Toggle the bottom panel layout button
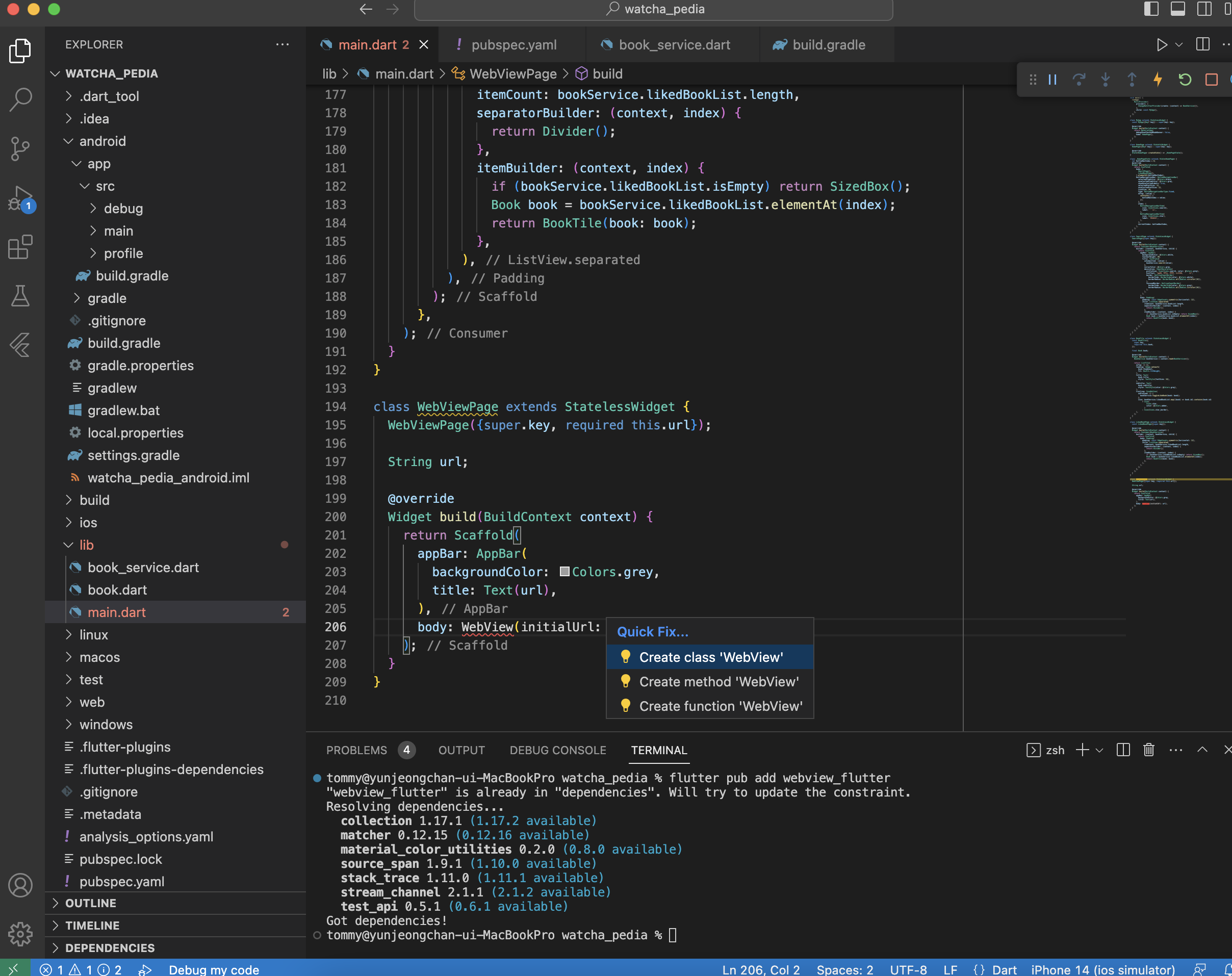This screenshot has height=976, width=1232. (1178, 9)
